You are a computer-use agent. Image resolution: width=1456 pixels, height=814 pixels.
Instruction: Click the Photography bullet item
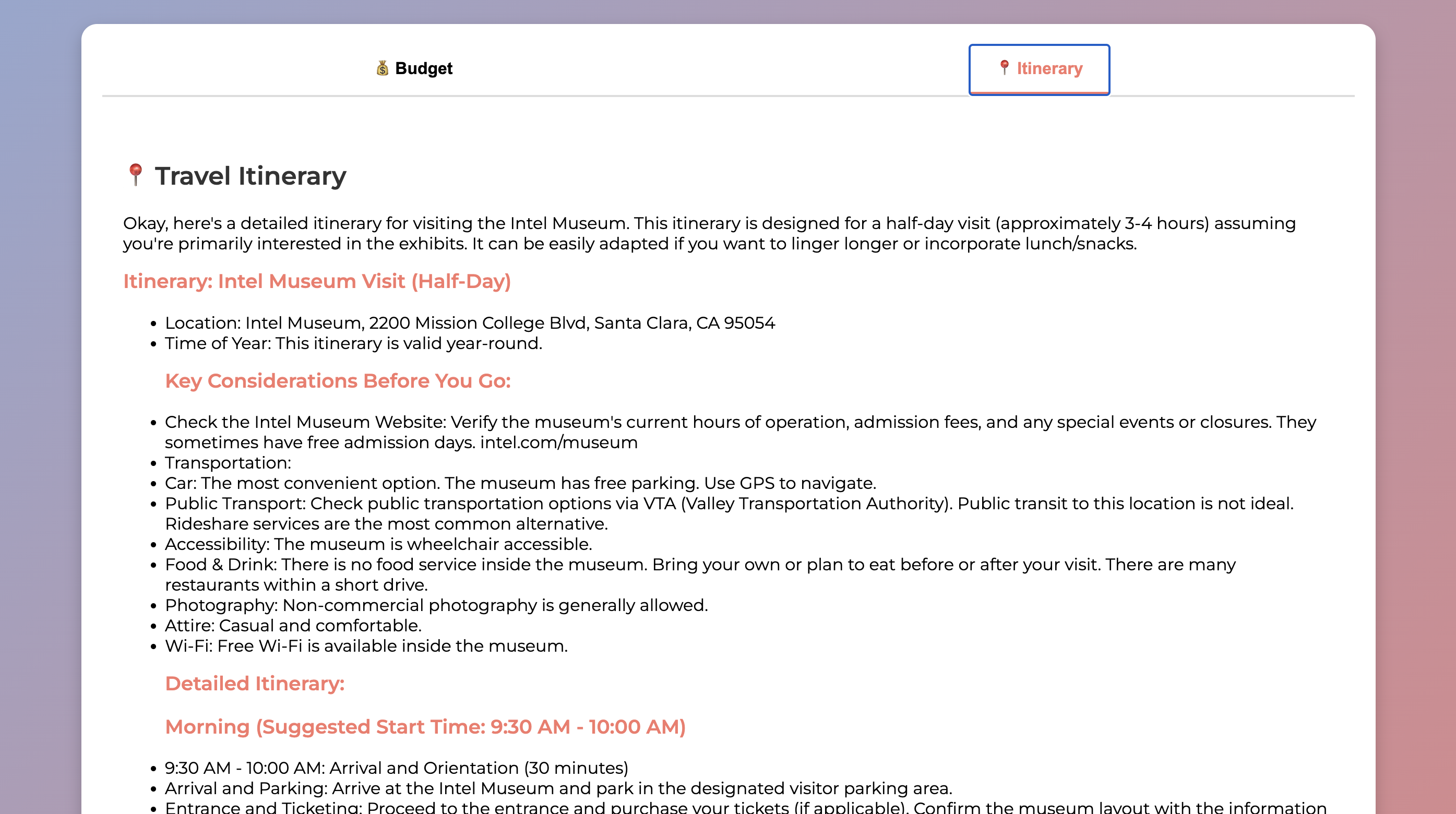coord(436,605)
